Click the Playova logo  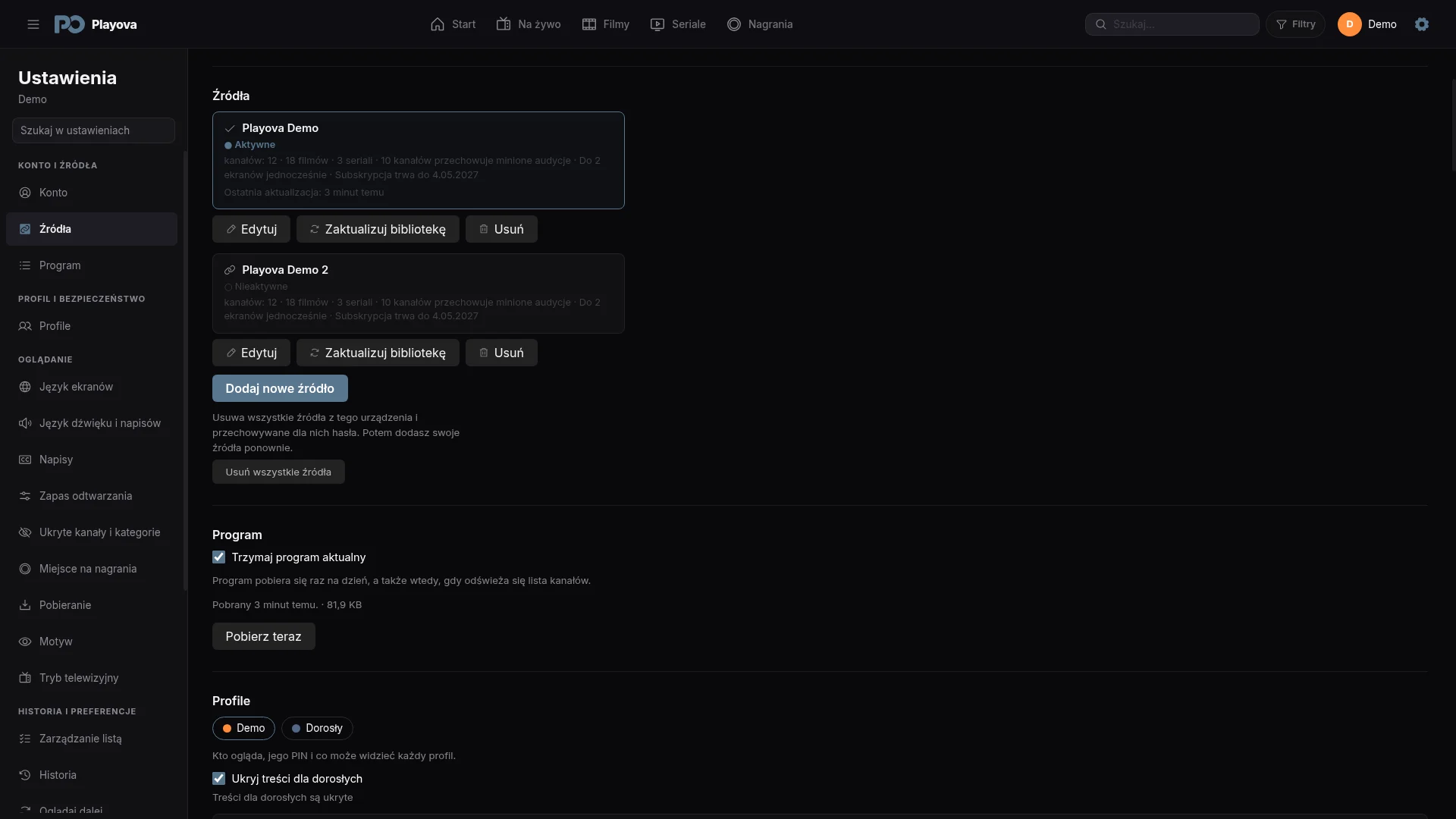coord(96,24)
